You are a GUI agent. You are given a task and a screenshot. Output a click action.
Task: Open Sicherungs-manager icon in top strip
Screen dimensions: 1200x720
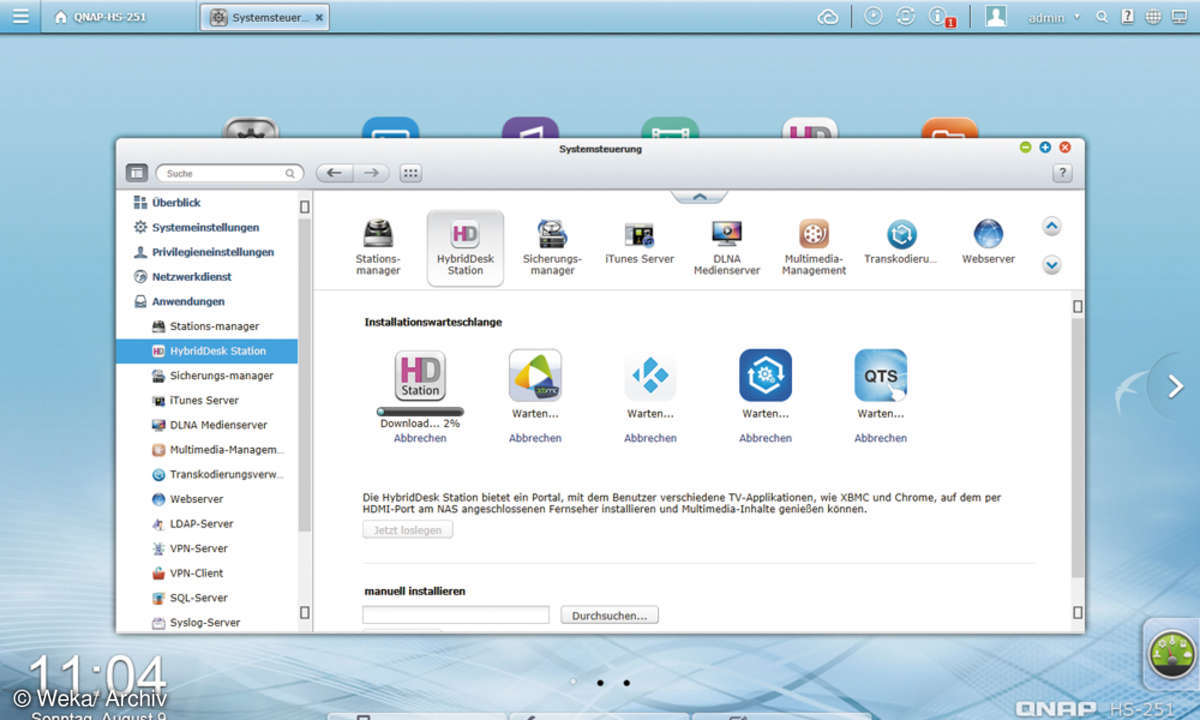click(x=552, y=248)
